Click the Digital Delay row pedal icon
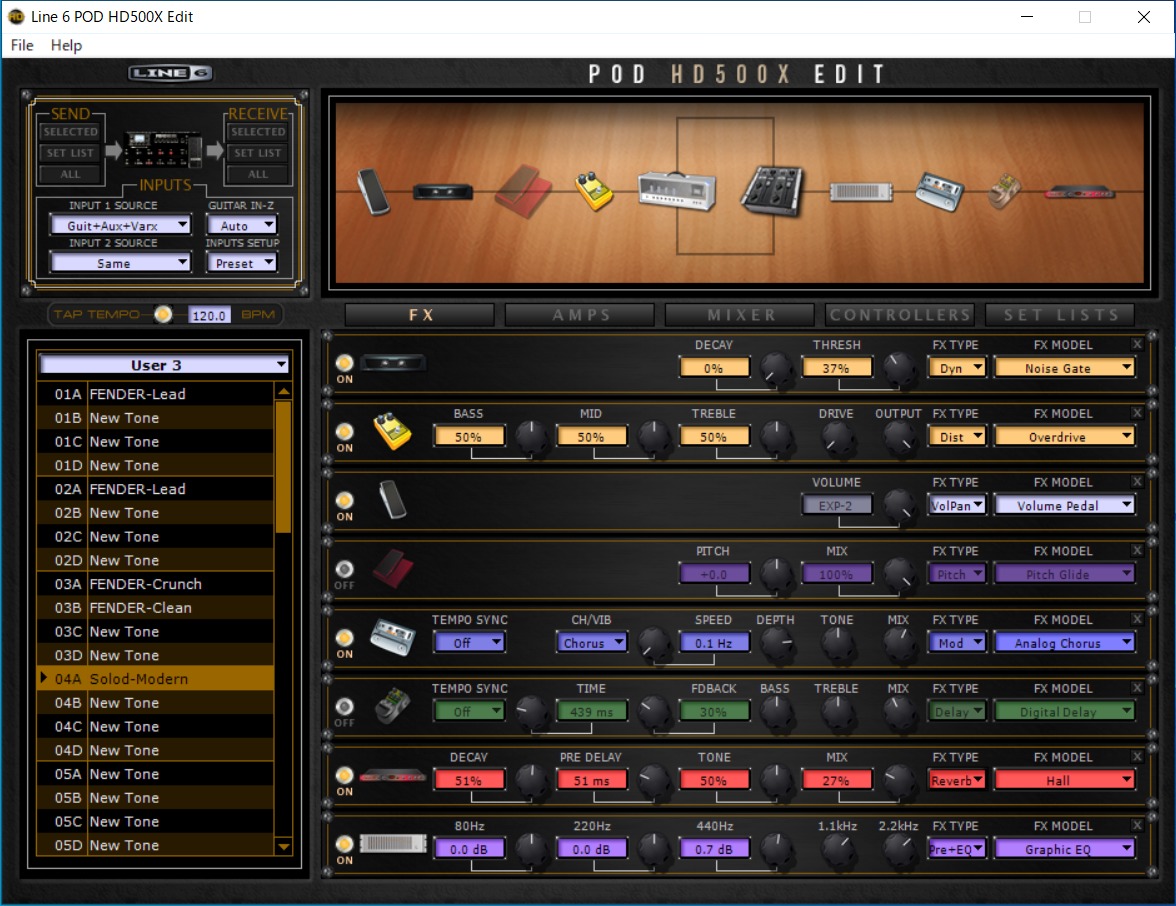The image size is (1176, 906). [393, 706]
